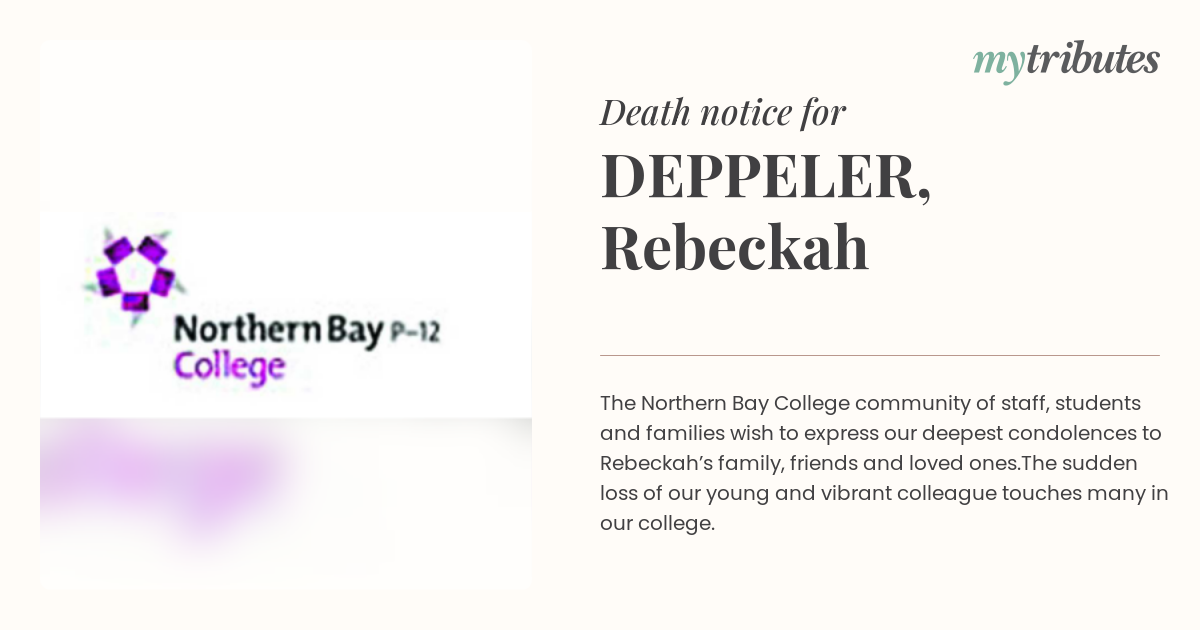Click the mytributes logo

[1066, 62]
